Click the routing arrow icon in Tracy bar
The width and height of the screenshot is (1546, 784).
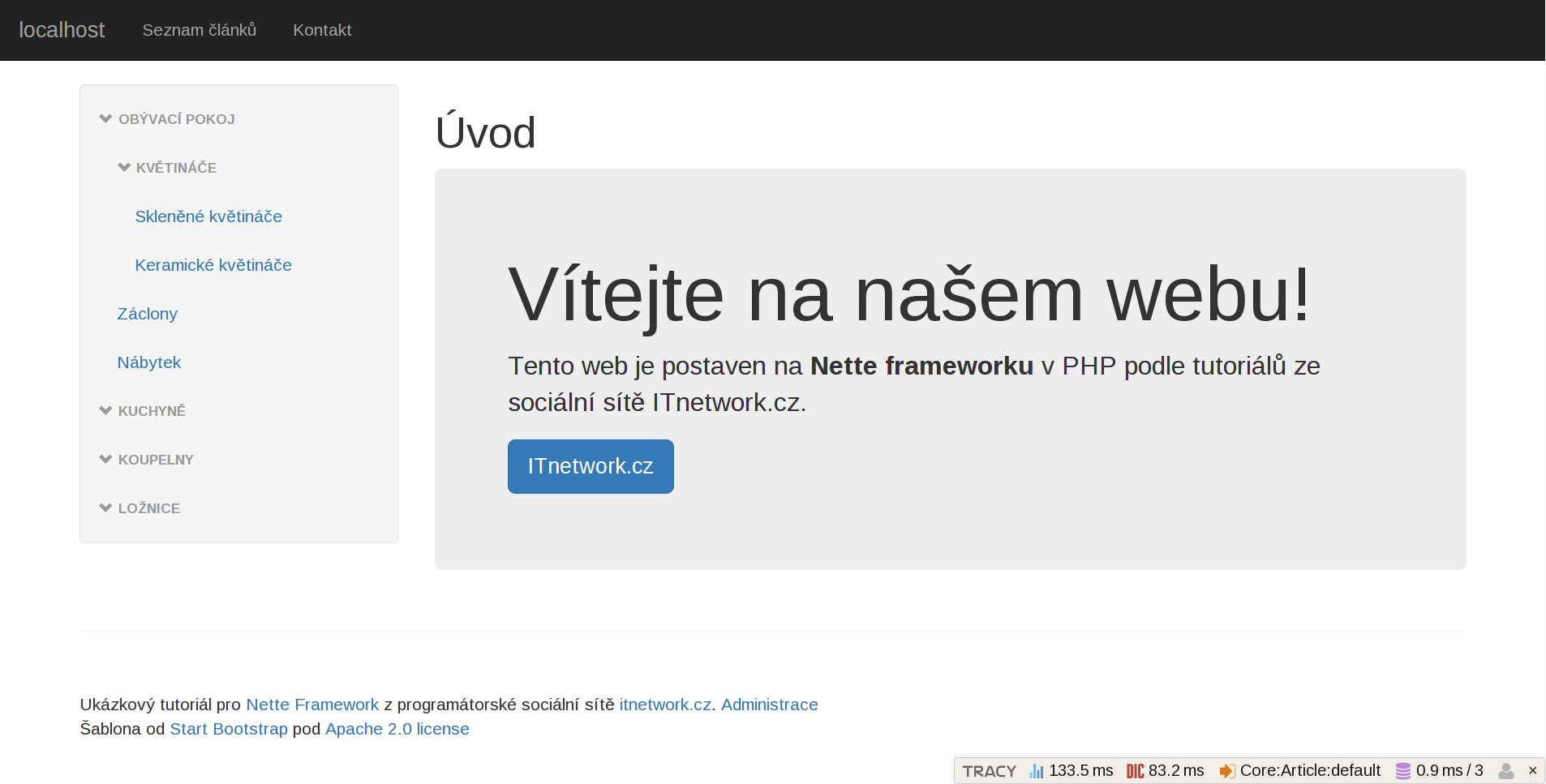1227,771
